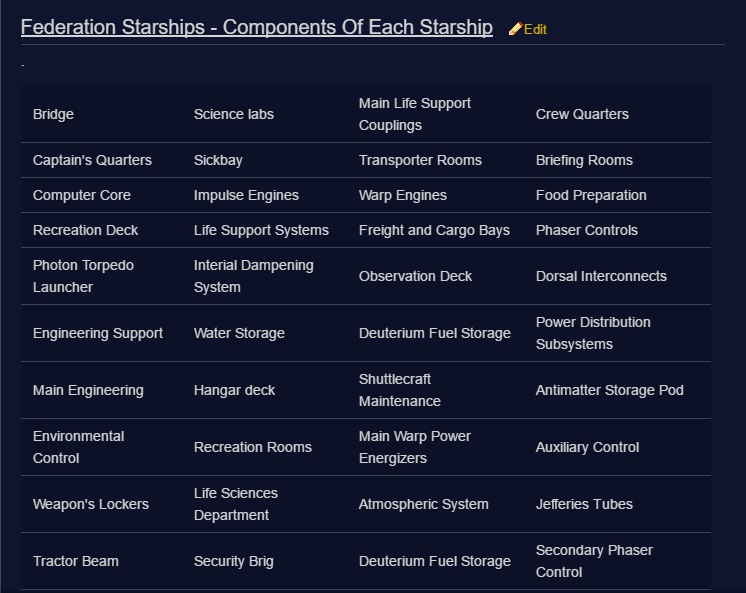Select the Phaser Controls cell
746x593 pixels.
587,230
